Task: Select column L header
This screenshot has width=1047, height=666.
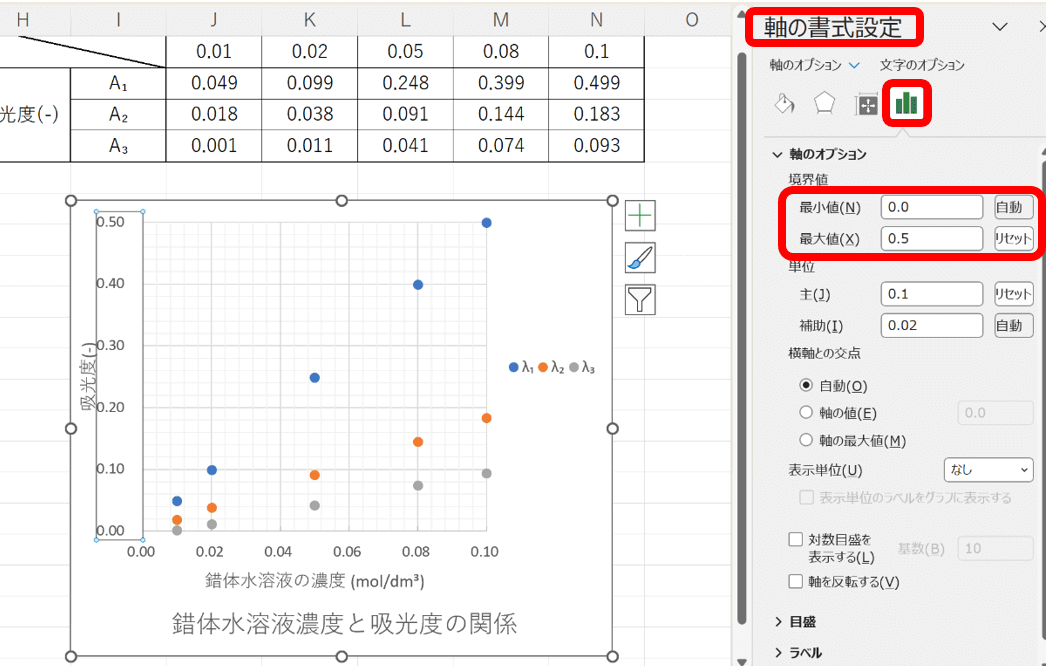Action: [x=405, y=19]
